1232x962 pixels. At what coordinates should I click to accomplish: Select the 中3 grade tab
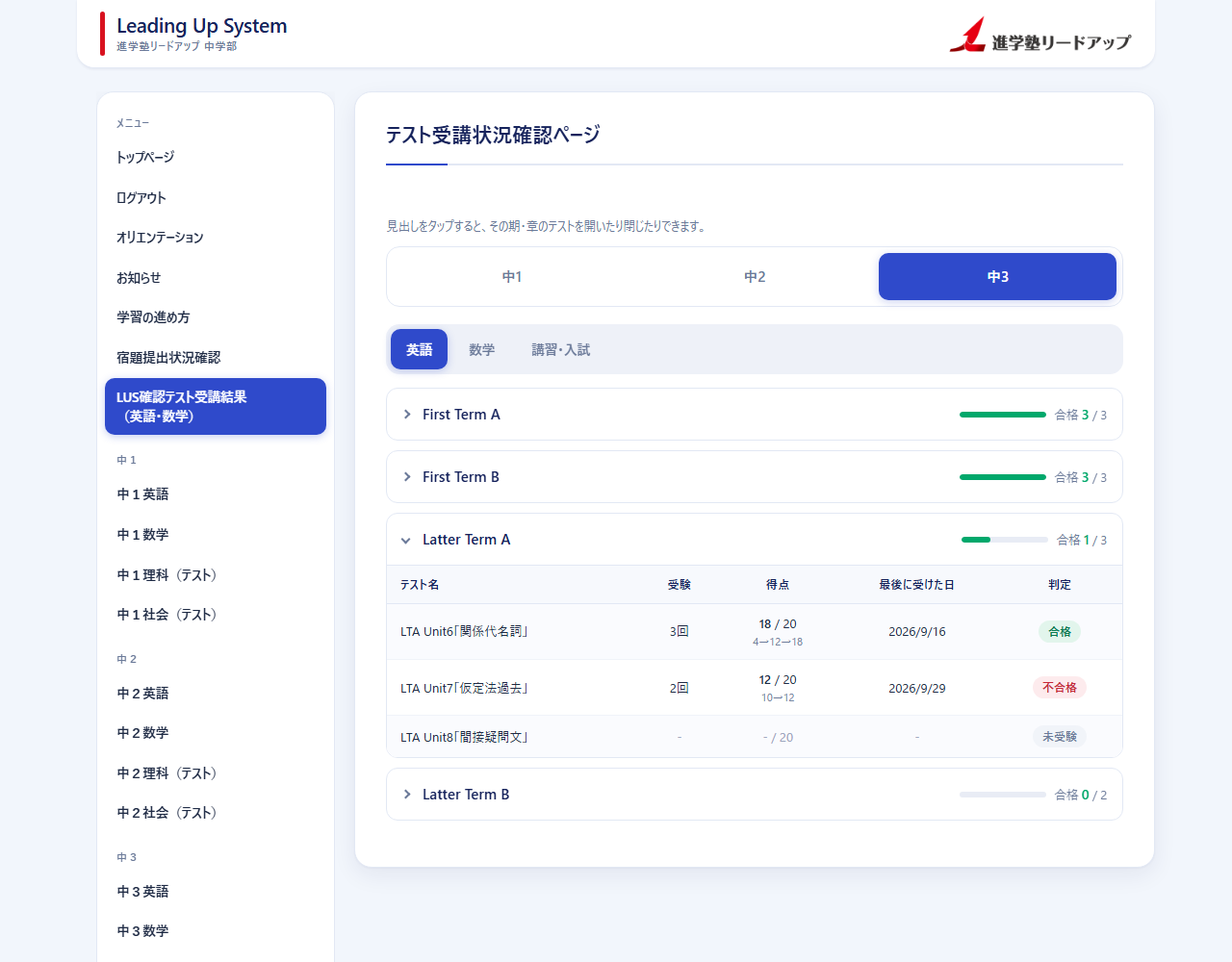pyautogui.click(x=997, y=277)
